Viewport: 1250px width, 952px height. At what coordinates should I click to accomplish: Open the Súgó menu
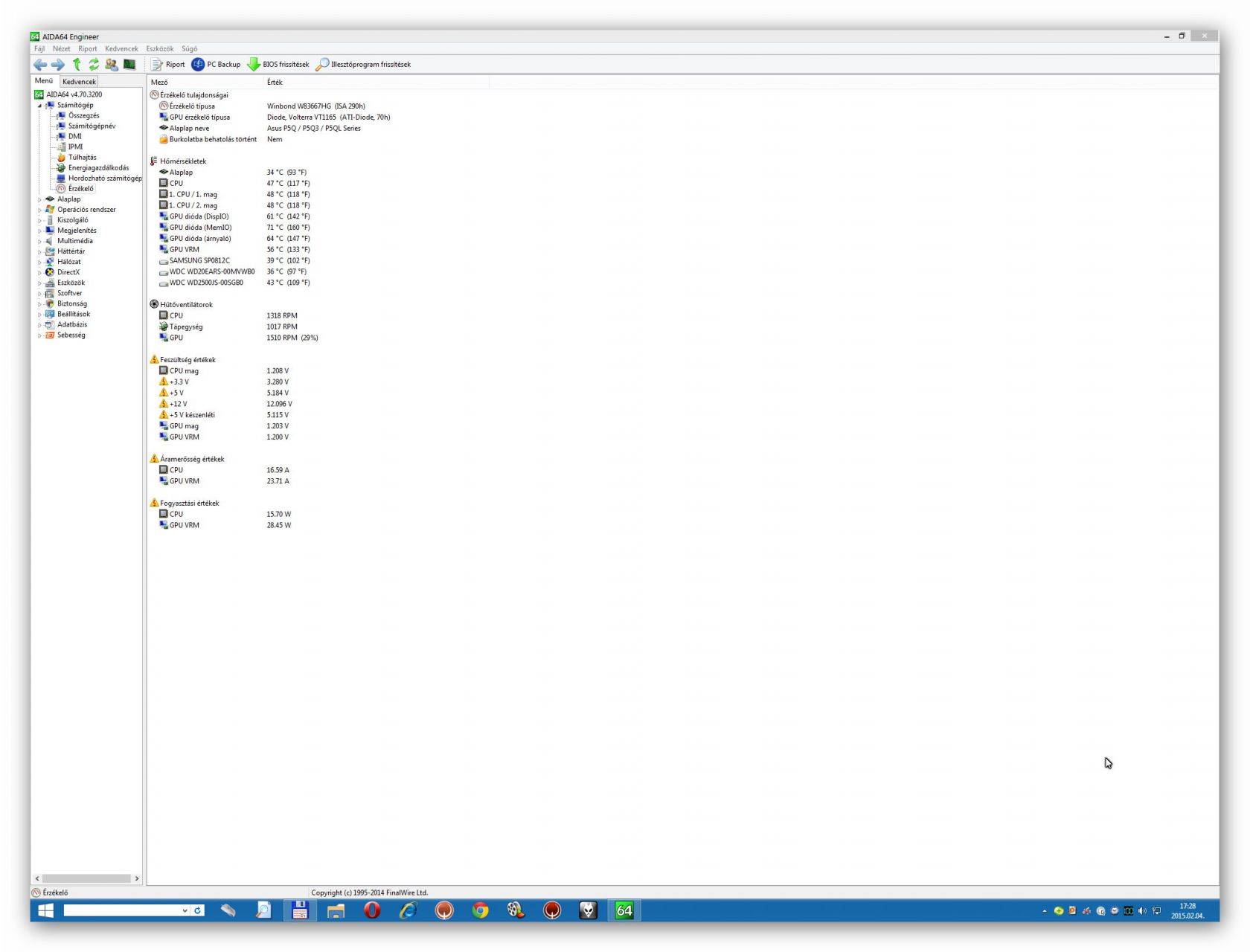(x=190, y=49)
